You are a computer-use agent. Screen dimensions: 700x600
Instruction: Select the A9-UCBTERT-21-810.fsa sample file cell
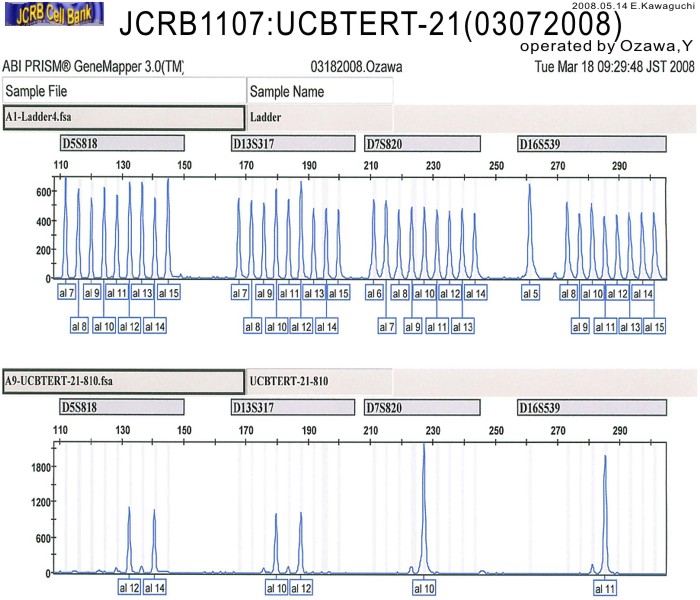coord(123,381)
